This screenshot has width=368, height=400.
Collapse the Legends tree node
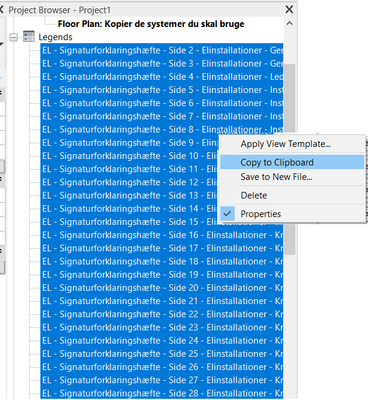pos(14,37)
